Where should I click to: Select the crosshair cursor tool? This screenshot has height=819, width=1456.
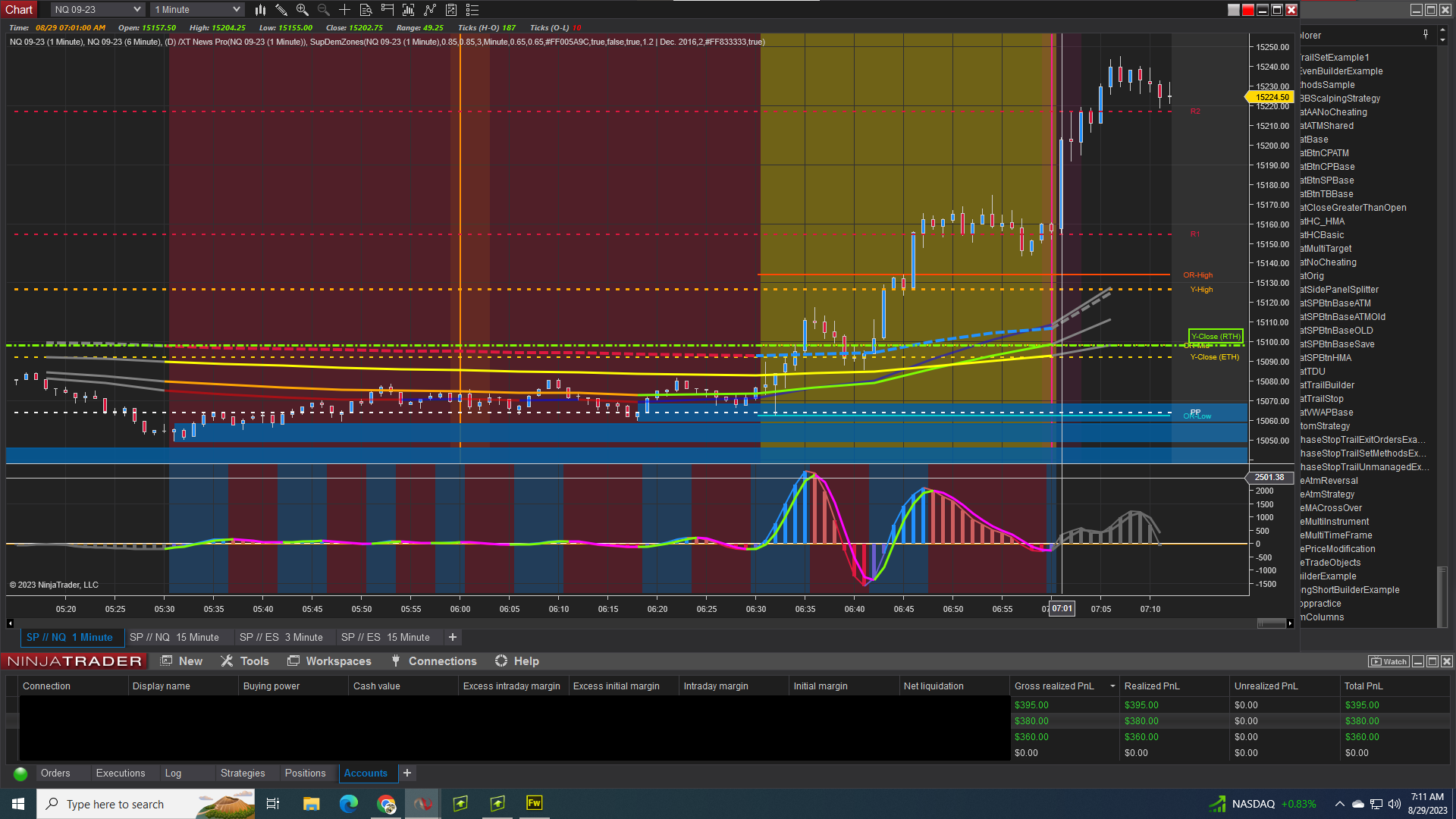pyautogui.click(x=345, y=10)
